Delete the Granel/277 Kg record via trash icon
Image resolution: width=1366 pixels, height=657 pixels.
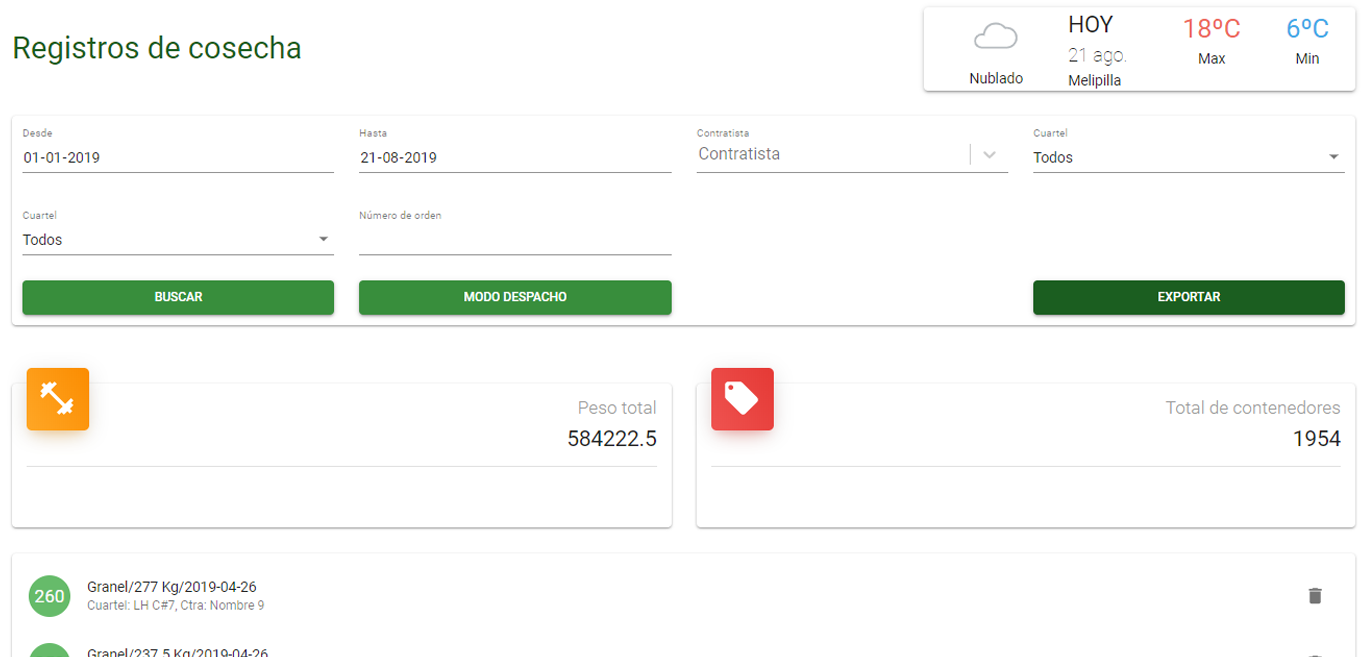tap(1314, 596)
